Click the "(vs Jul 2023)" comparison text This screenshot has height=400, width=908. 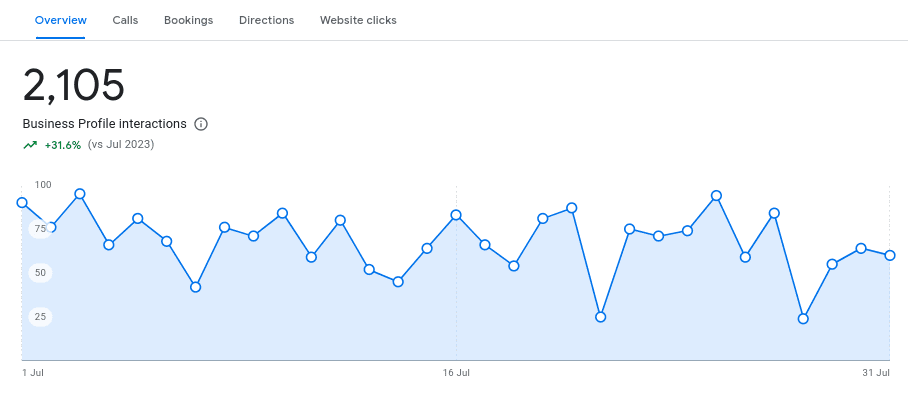pyautogui.click(x=121, y=145)
